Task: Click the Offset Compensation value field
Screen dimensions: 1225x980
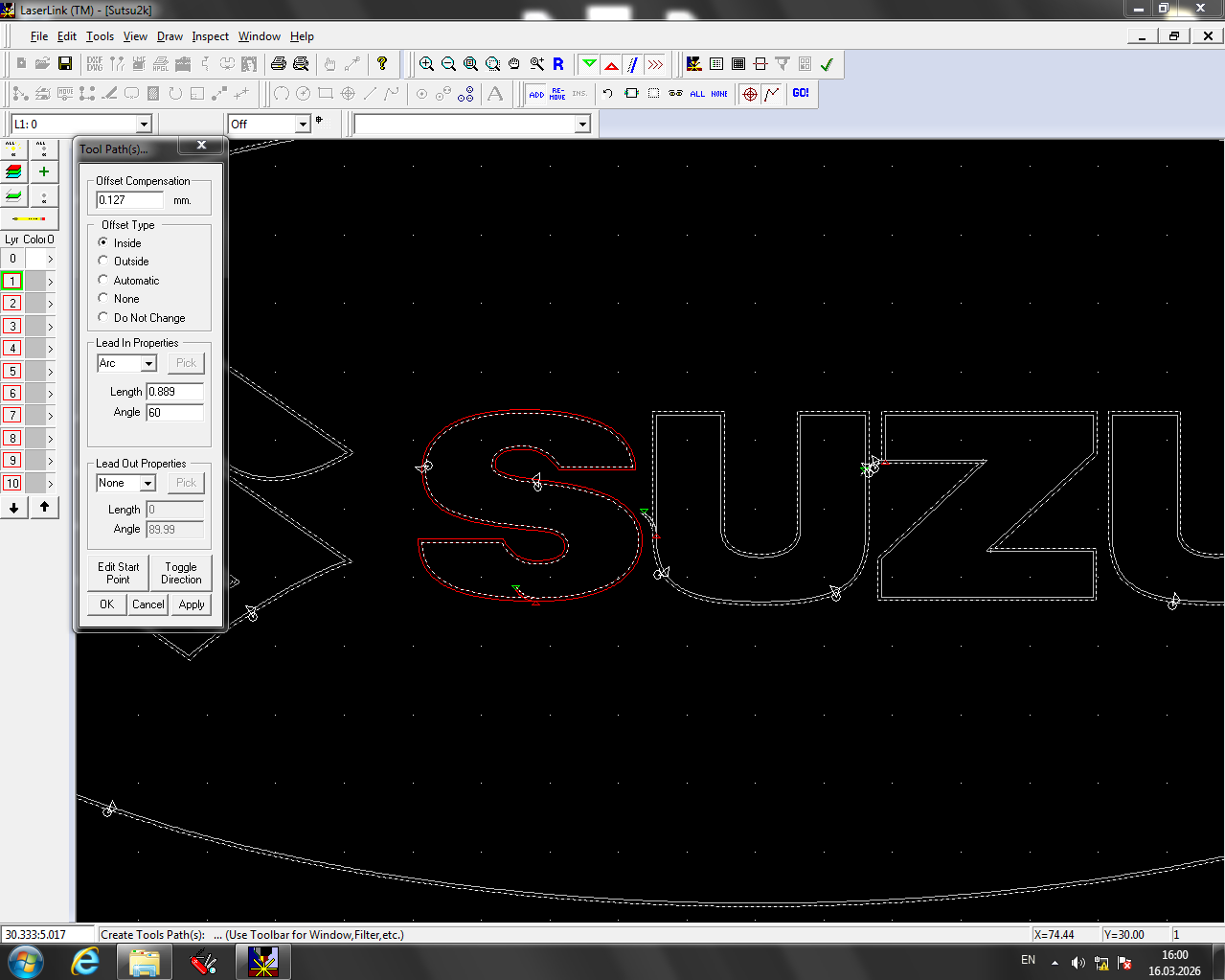Action: (130, 200)
